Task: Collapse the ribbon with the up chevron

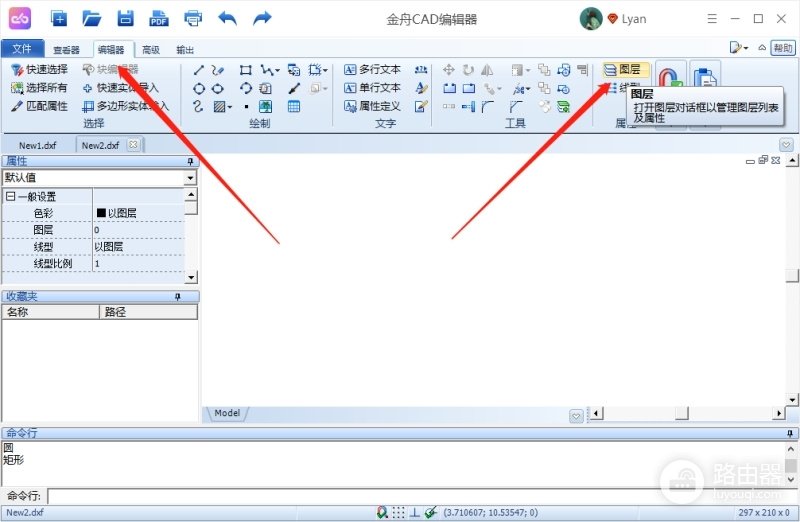Action: pyautogui.click(x=762, y=48)
